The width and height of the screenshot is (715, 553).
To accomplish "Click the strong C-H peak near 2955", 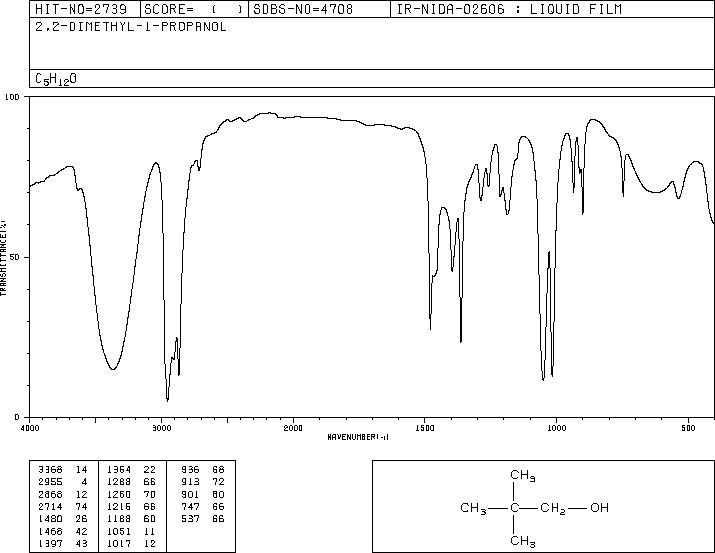I will click(x=167, y=399).
